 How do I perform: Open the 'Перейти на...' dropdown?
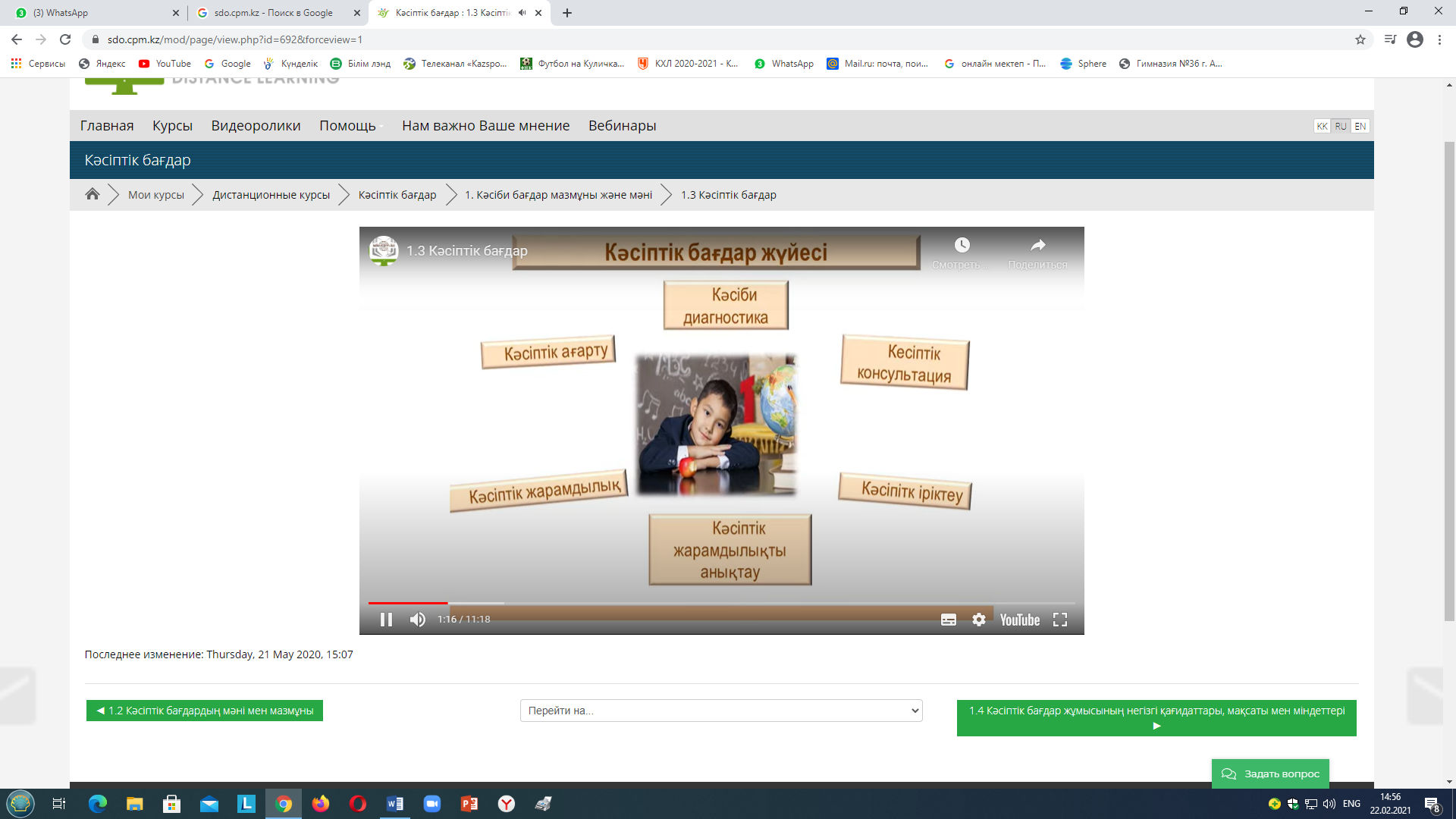pos(720,711)
